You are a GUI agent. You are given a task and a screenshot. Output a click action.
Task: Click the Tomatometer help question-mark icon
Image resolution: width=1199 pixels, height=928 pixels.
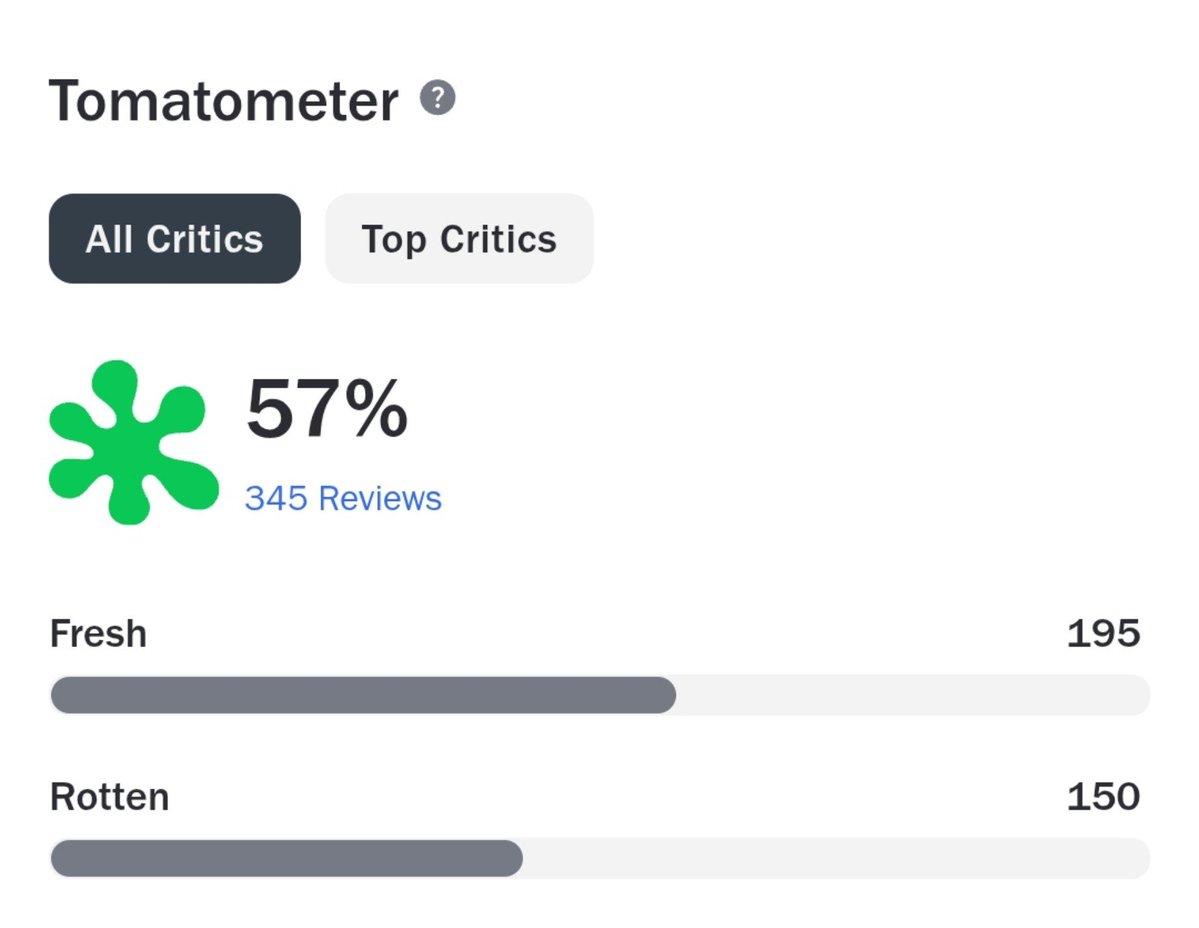[x=437, y=98]
